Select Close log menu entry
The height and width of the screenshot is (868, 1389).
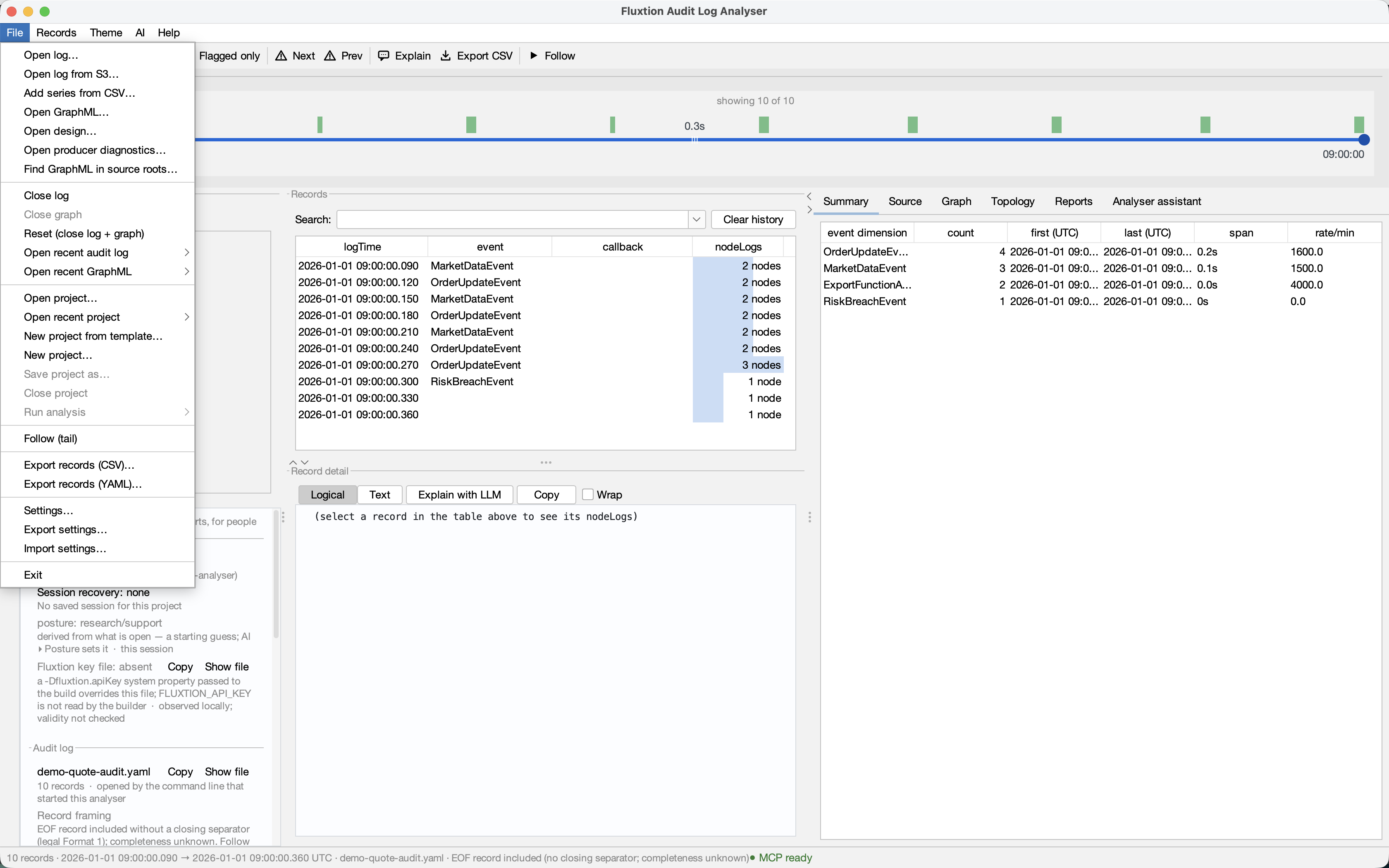click(98, 195)
